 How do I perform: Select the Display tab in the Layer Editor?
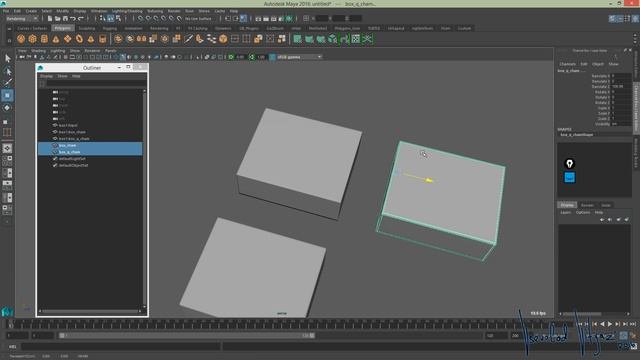567,205
